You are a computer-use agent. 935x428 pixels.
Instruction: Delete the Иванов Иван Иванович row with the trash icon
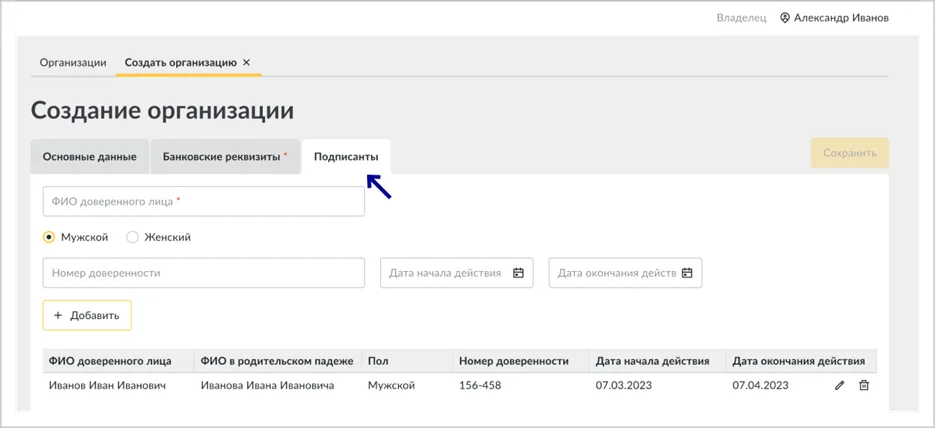pos(863,386)
